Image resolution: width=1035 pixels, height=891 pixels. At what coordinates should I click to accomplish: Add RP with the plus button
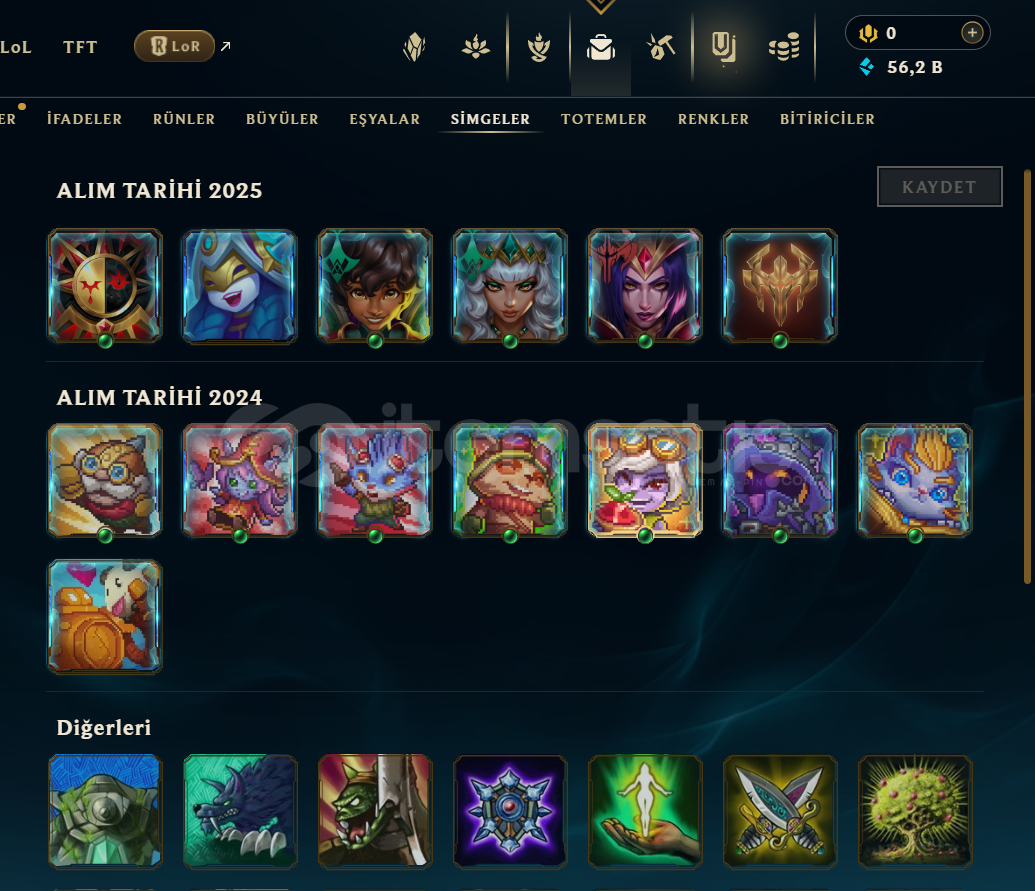[x=972, y=32]
